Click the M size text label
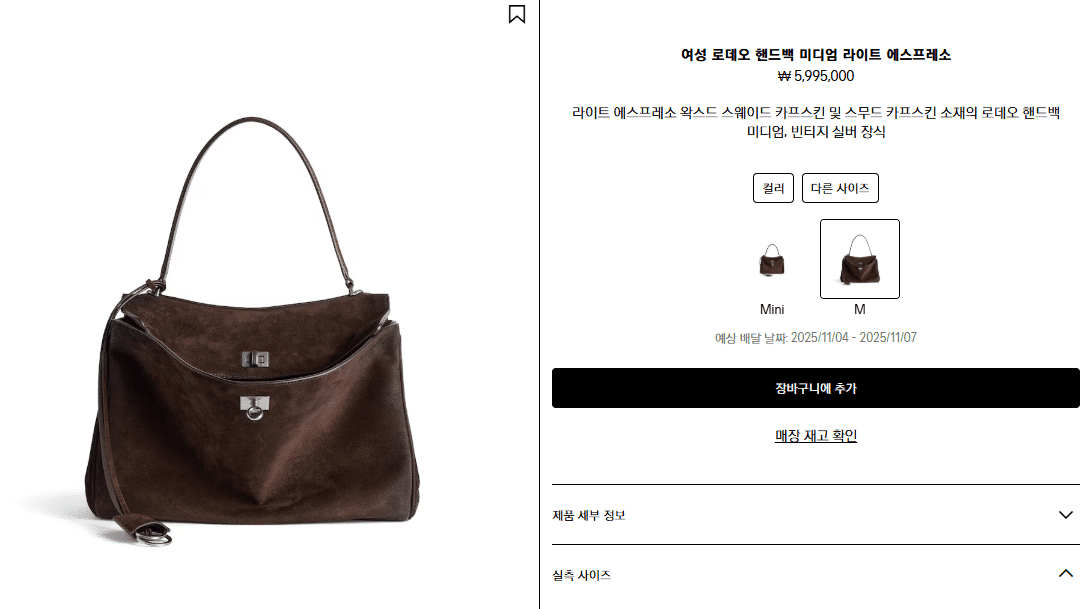This screenshot has width=1091, height=609. click(x=859, y=309)
